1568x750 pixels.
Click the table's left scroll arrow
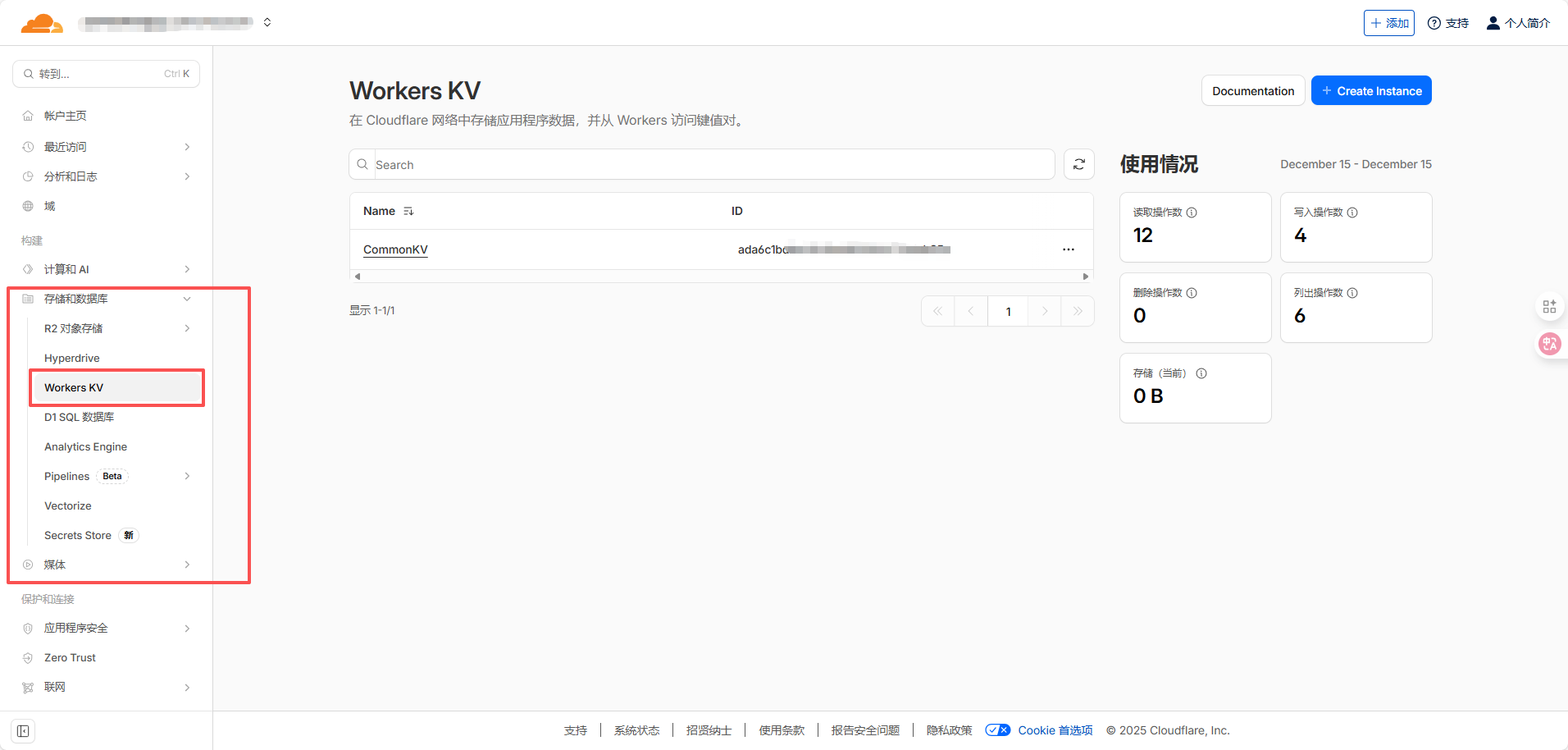point(358,277)
